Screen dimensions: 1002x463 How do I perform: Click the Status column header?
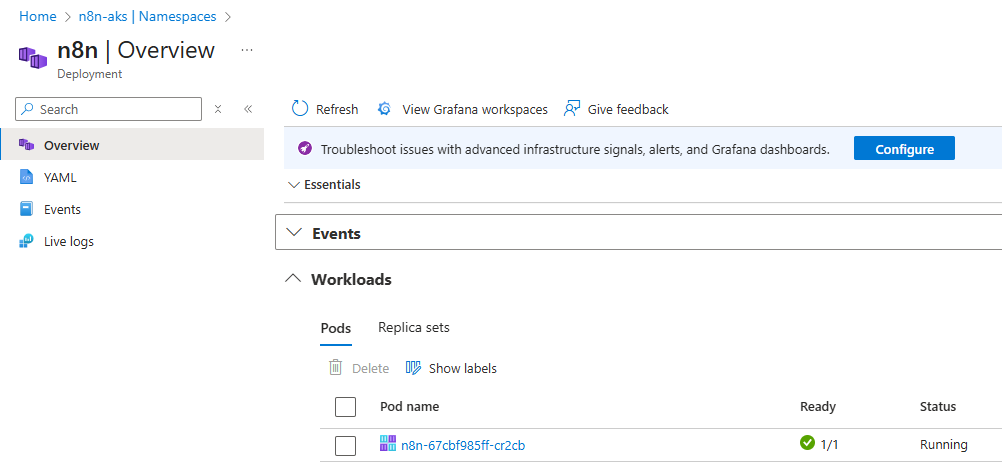point(937,406)
